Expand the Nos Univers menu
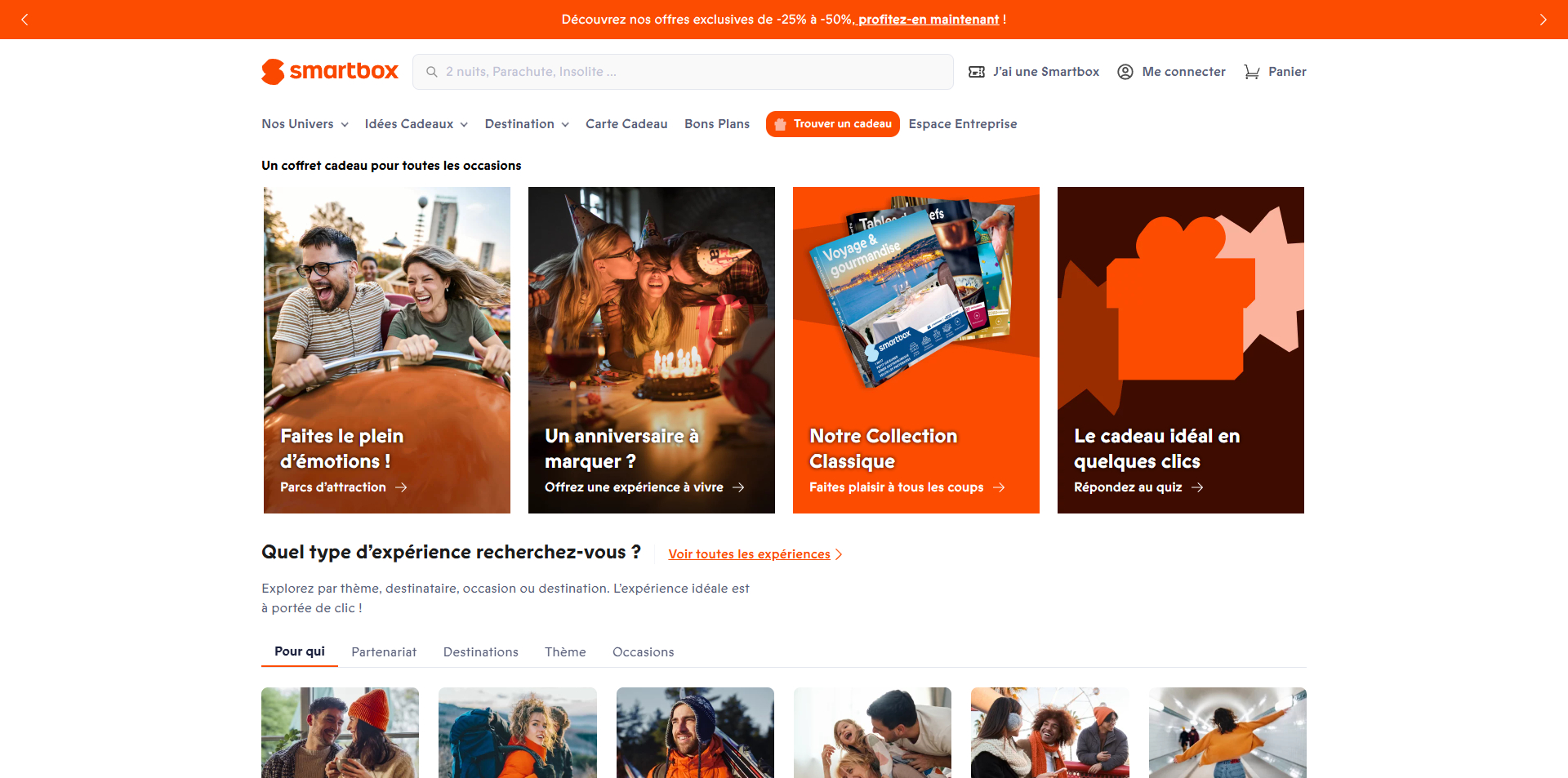The image size is (1568, 778). pos(305,124)
